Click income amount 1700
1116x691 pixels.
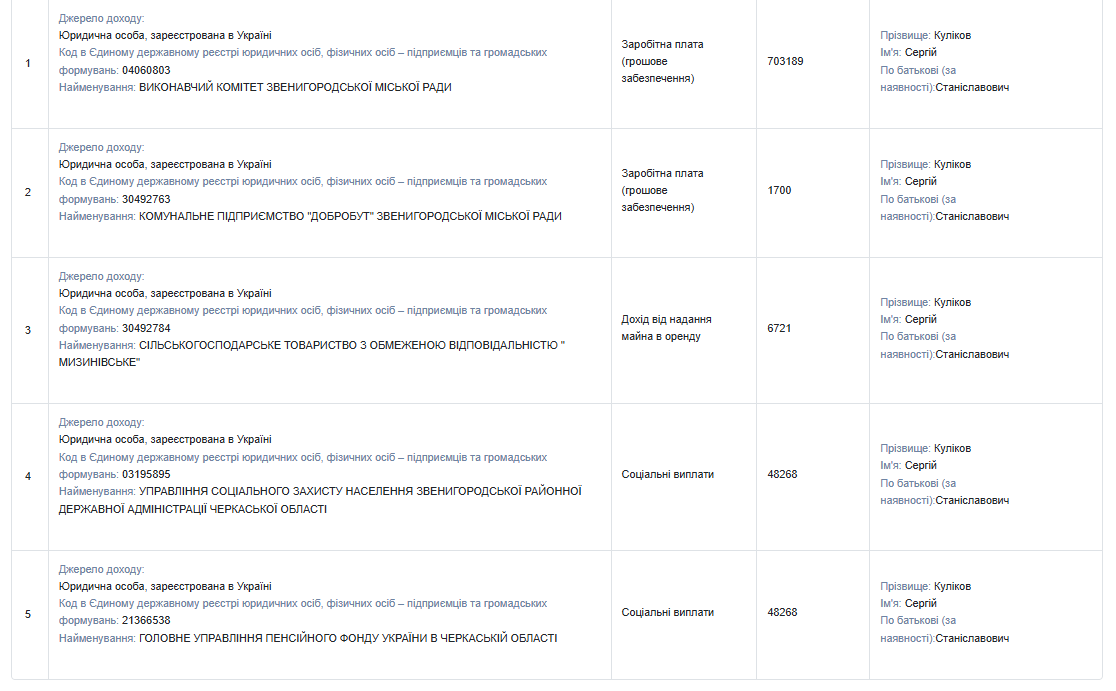(779, 190)
